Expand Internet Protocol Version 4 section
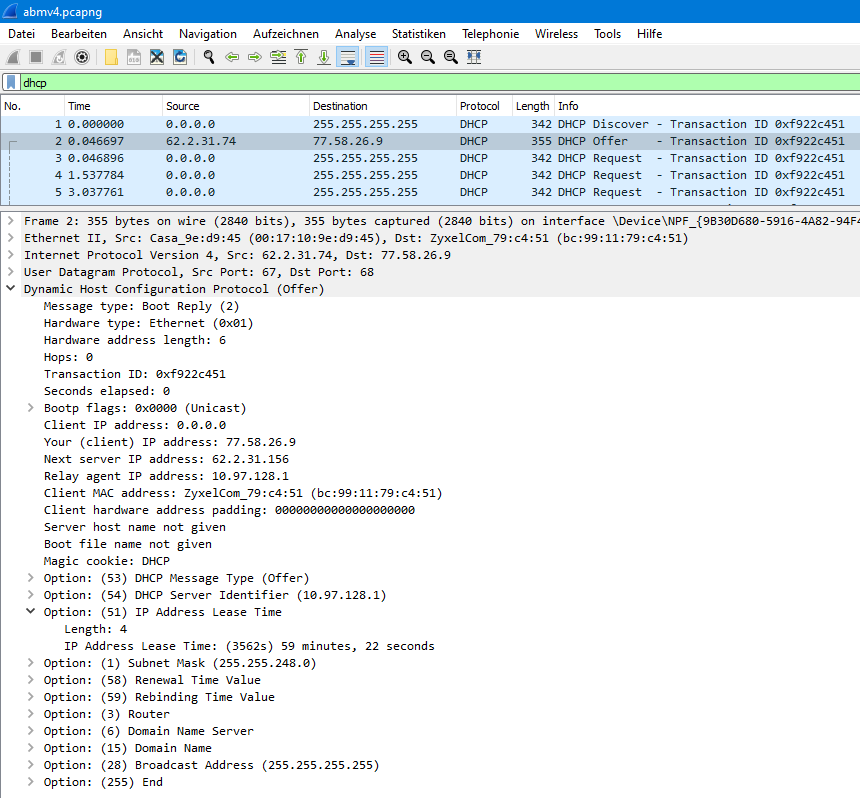Screen dimensions: 860x798 click(x=10, y=255)
